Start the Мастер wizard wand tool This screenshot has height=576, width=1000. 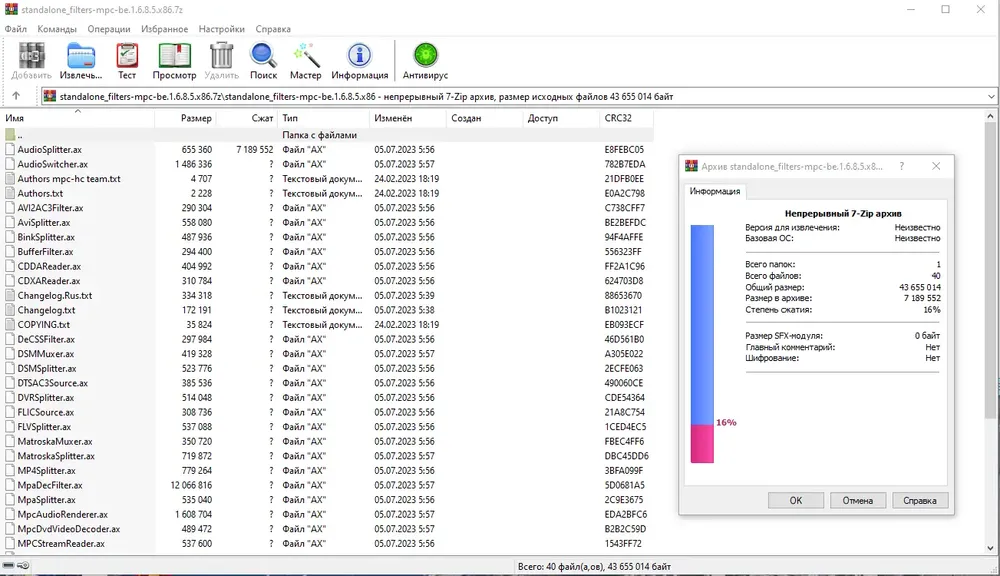(x=305, y=61)
